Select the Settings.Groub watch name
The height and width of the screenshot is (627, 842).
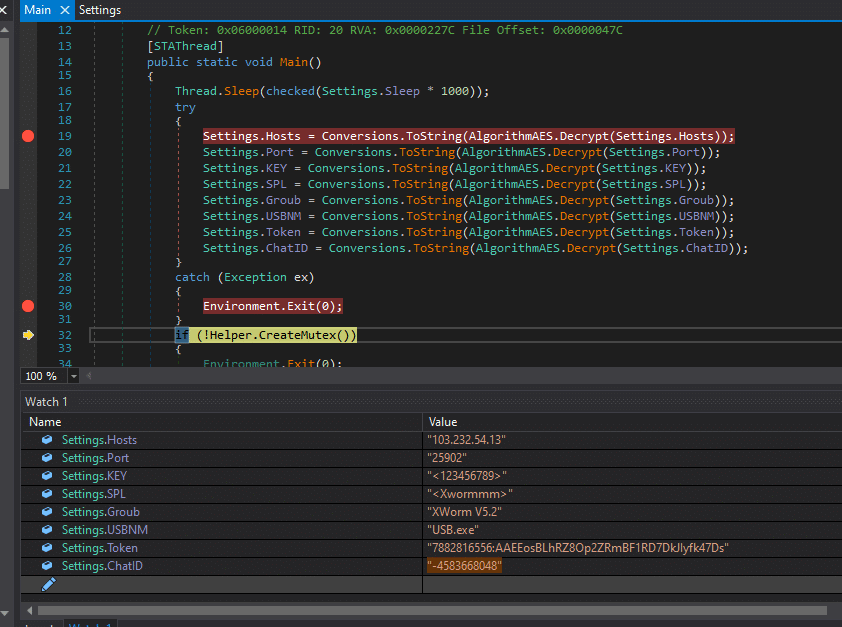click(100, 512)
